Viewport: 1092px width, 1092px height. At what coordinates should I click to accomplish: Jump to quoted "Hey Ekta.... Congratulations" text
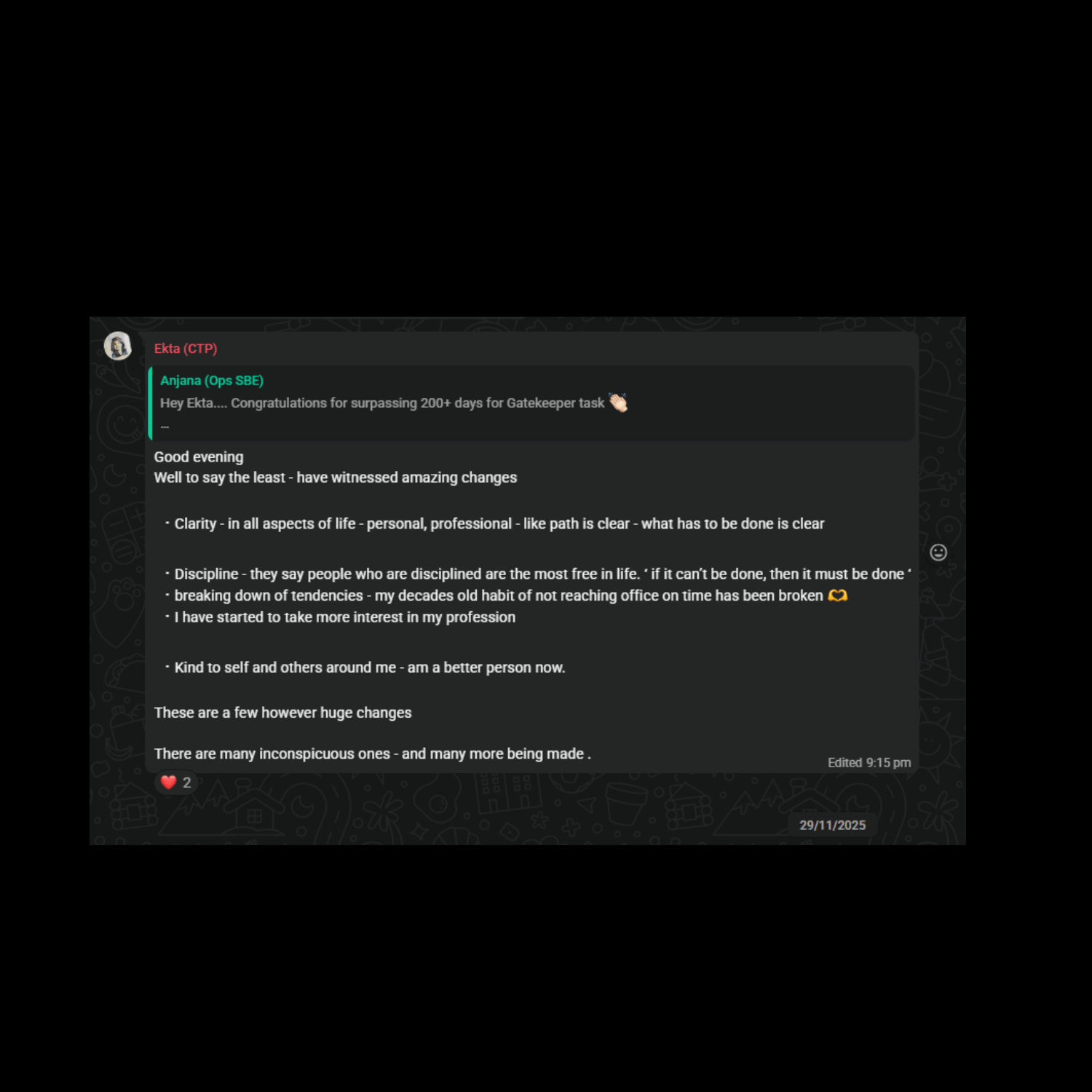point(382,403)
